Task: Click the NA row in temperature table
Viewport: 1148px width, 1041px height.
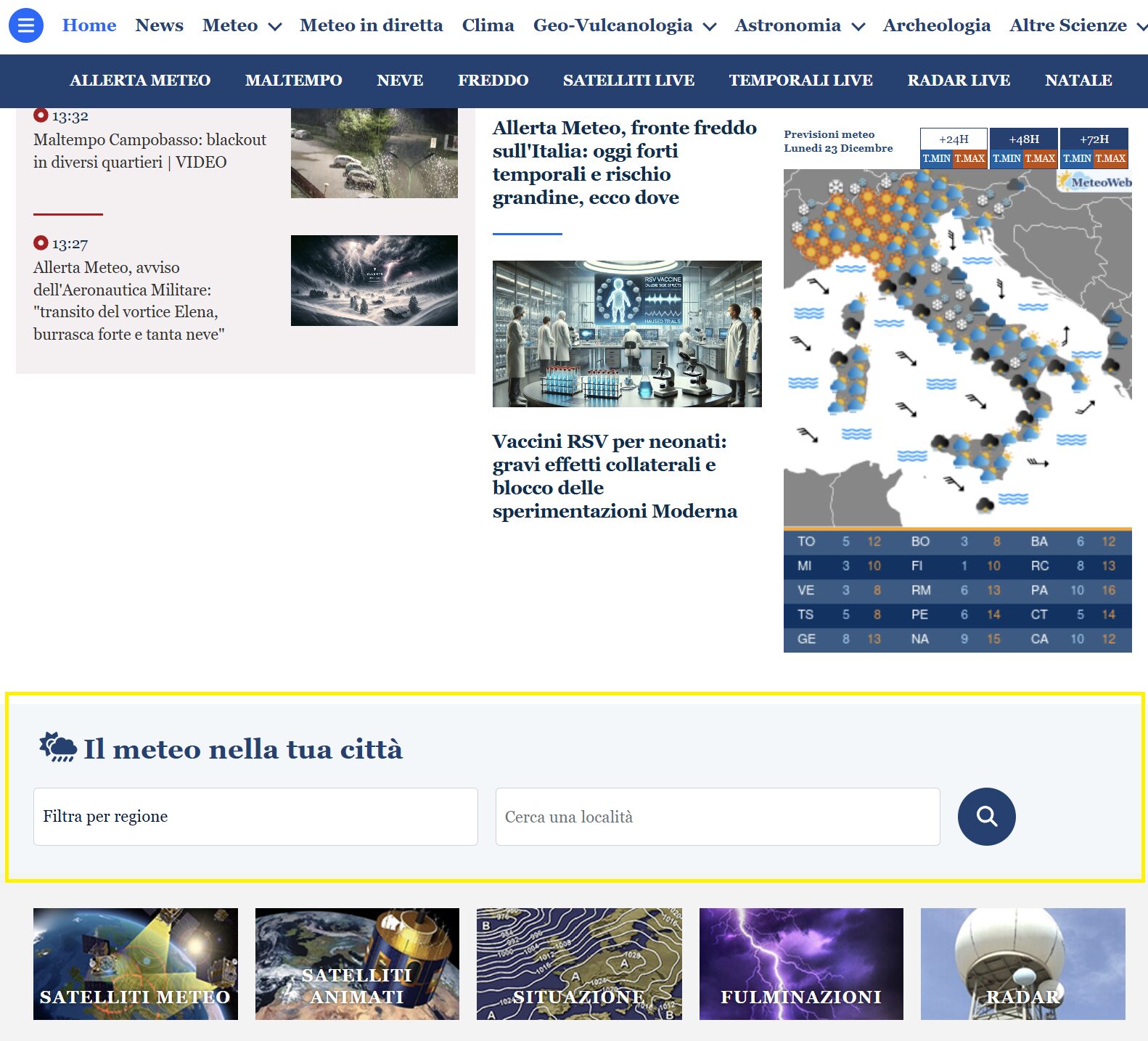Action: click(x=956, y=639)
